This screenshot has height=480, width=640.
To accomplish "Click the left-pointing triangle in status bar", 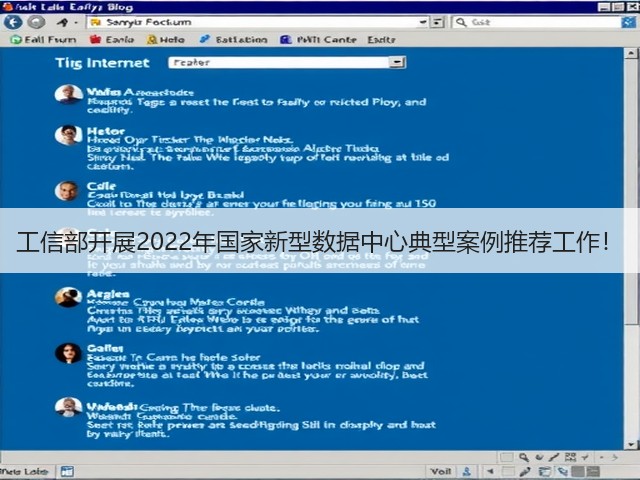I will [x=490, y=471].
